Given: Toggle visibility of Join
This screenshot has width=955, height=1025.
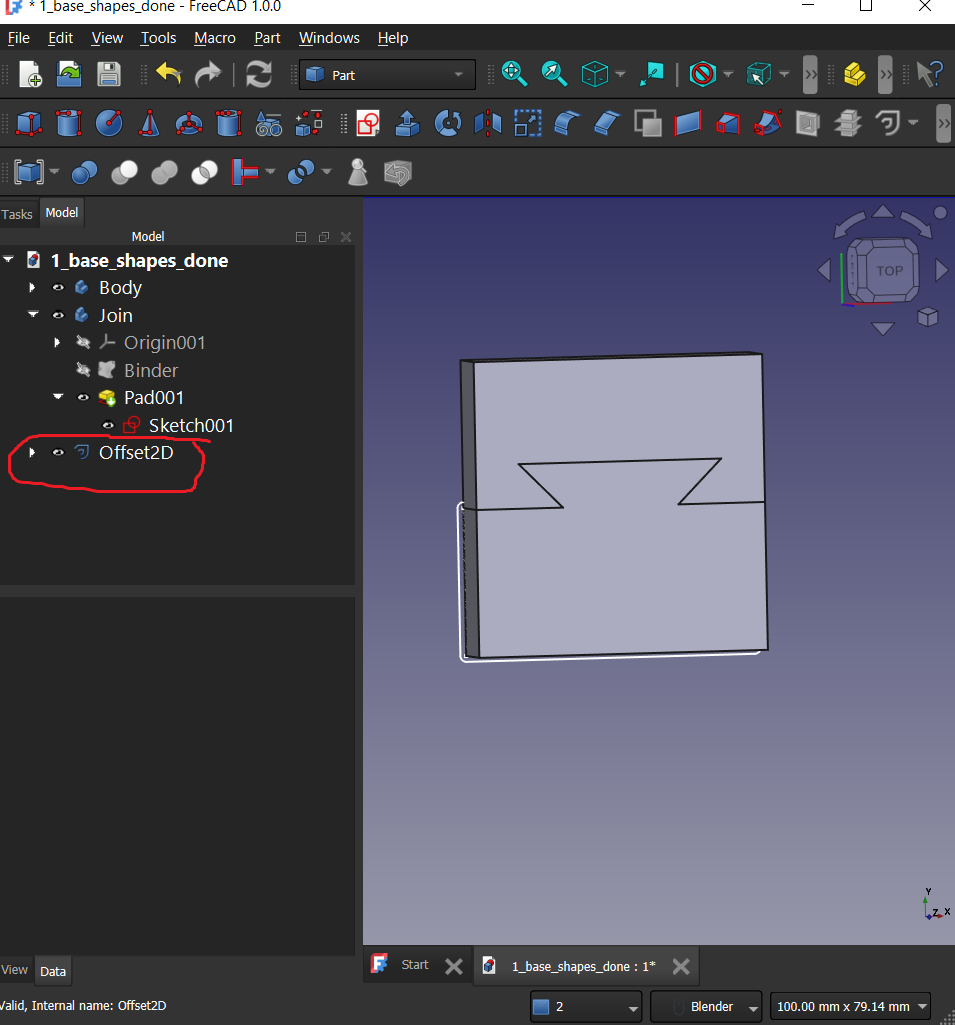Looking at the screenshot, I should click(58, 315).
